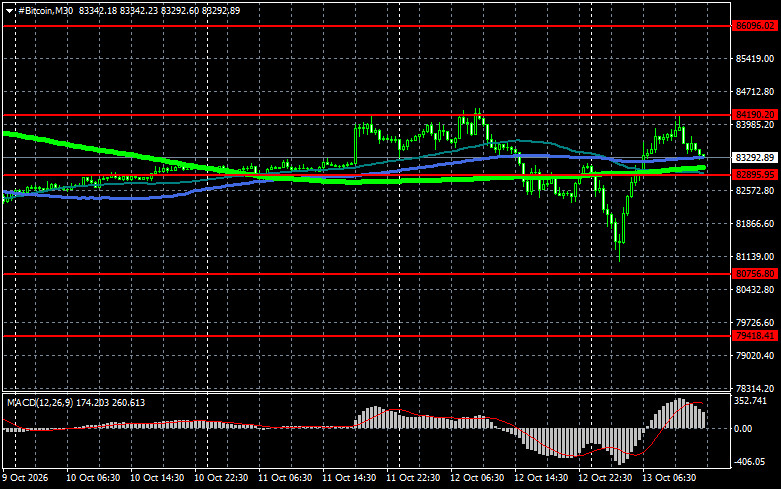This screenshot has width=781, height=489.
Task: Click the 79020.40 price axis label
Action: click(x=755, y=356)
